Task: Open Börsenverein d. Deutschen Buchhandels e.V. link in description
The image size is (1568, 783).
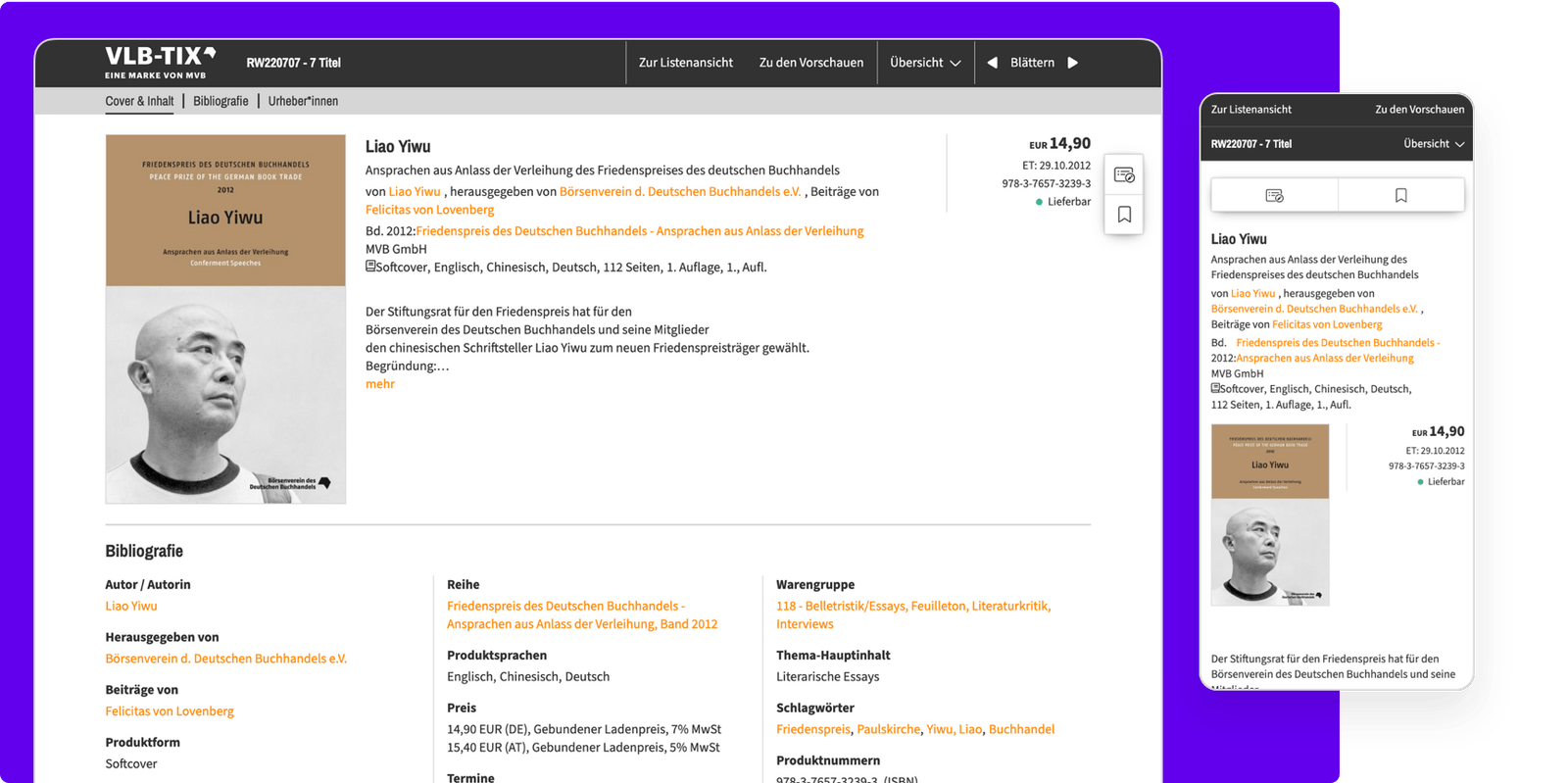Action: (x=680, y=192)
